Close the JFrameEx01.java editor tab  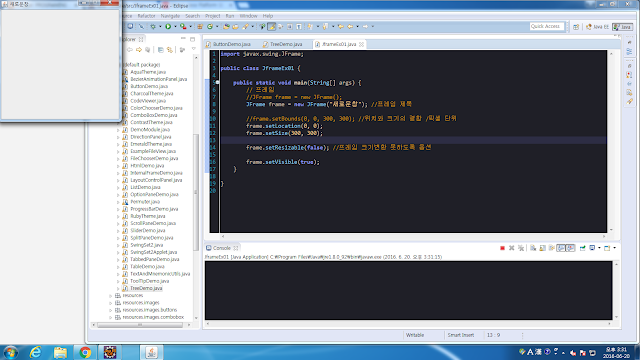pos(362,44)
